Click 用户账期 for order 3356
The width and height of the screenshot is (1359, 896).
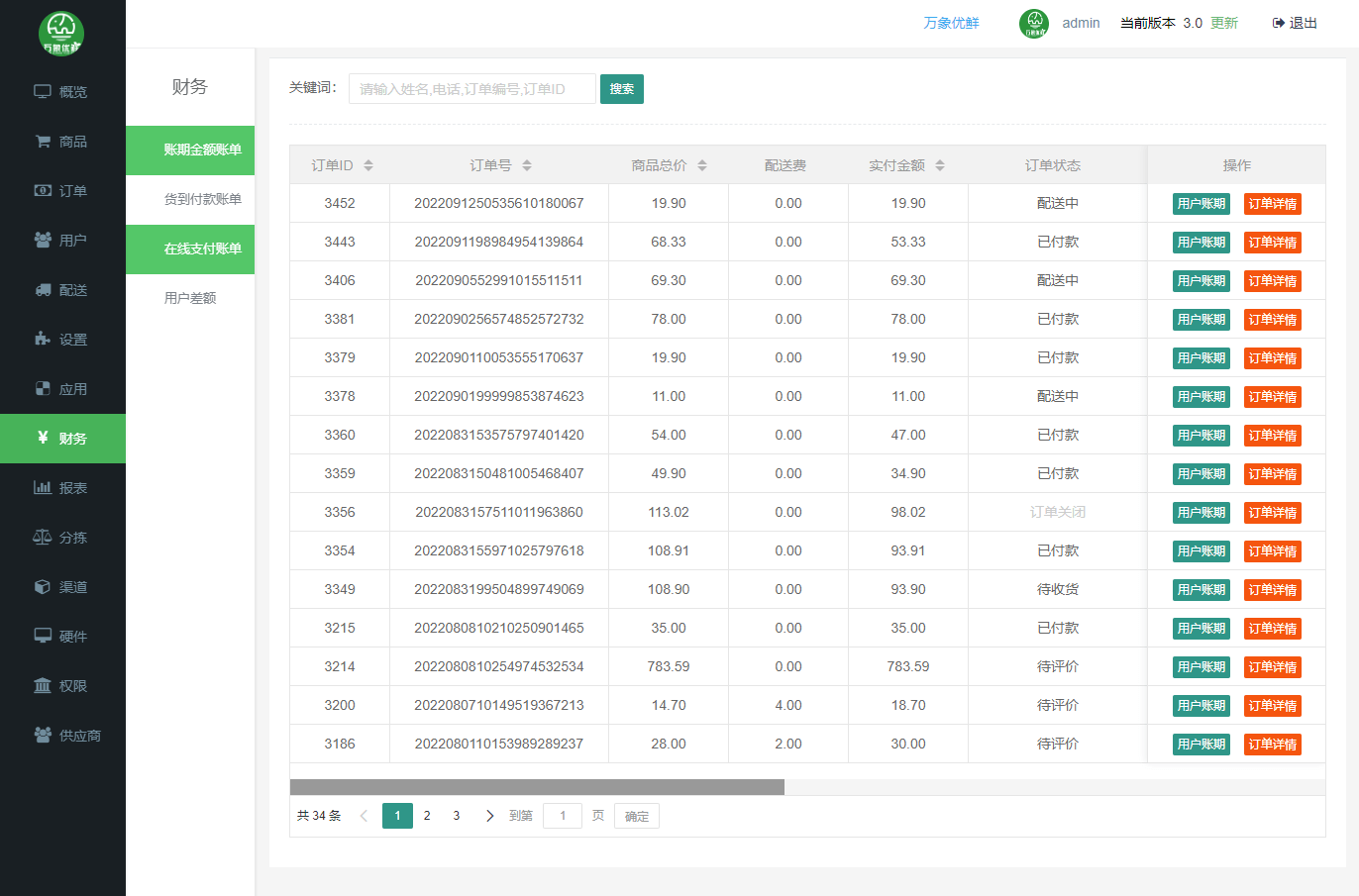tap(1201, 513)
